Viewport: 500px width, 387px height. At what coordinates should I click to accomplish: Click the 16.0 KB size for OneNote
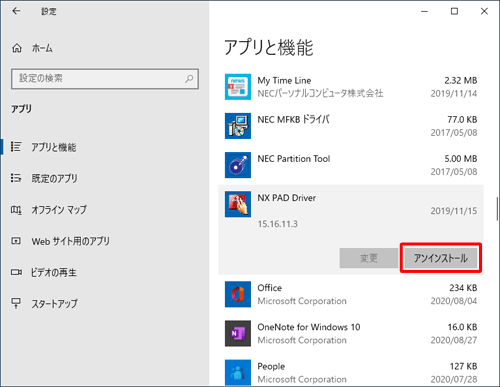point(462,327)
